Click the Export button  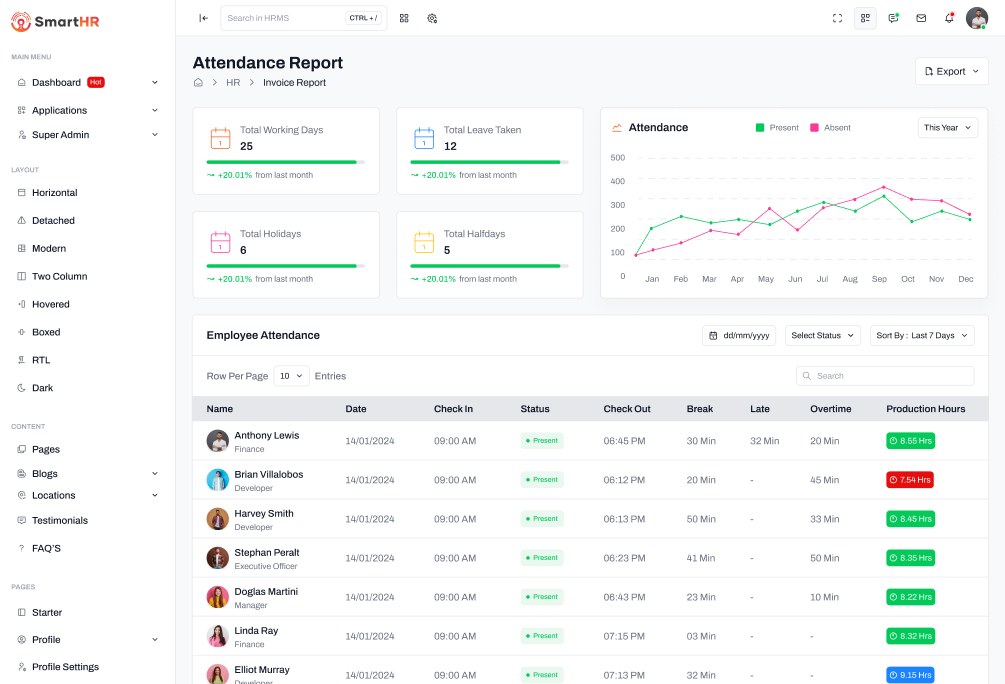[x=951, y=71]
